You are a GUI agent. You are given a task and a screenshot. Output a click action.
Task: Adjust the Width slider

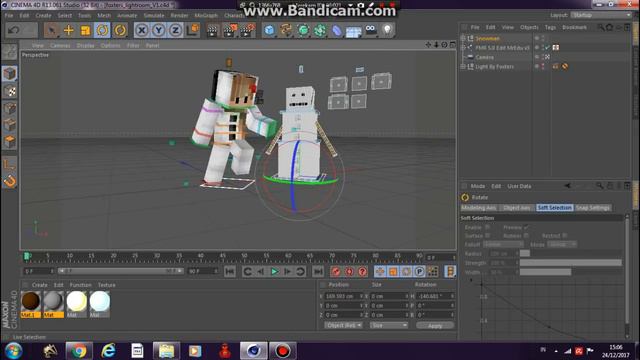click(x=571, y=272)
